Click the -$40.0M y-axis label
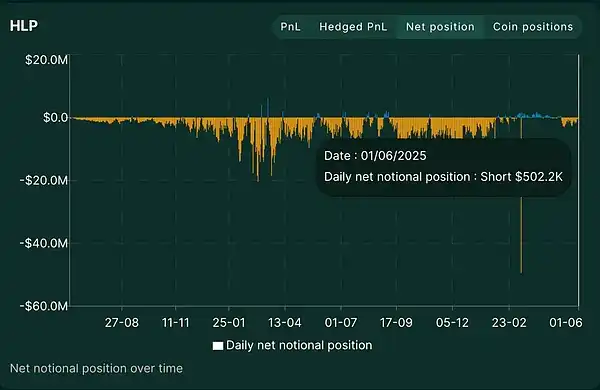Screen dimensions: 600x390 pyautogui.click(x=44, y=243)
